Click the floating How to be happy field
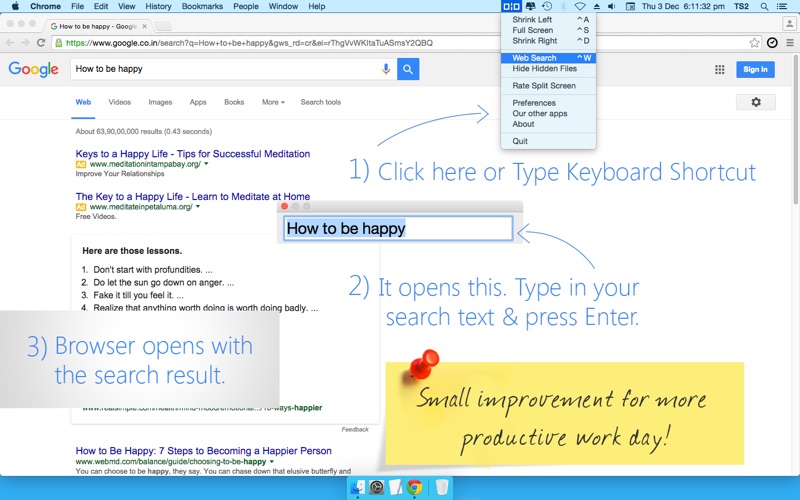 397,229
